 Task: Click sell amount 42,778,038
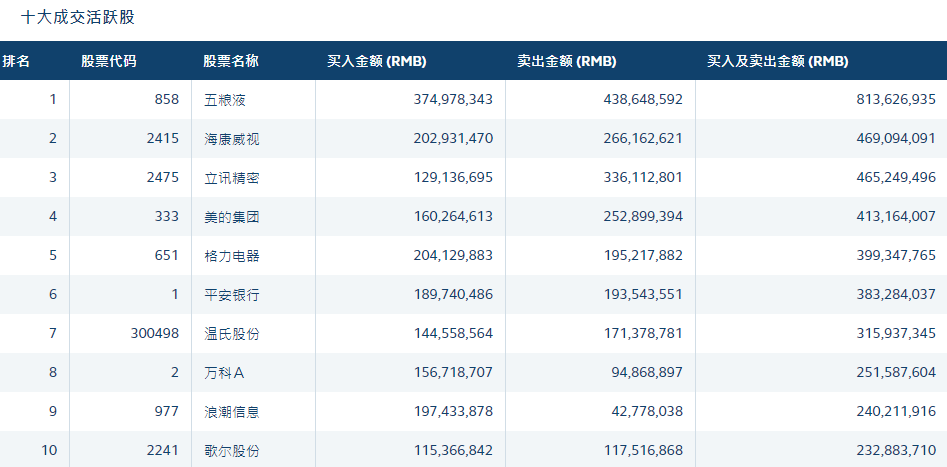[647, 411]
